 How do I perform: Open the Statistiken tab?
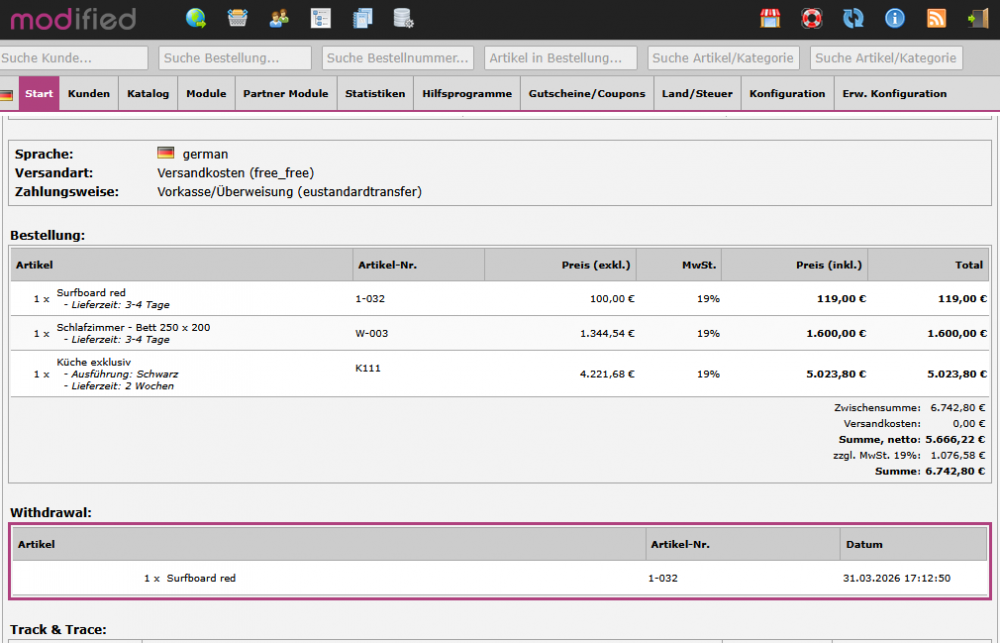point(375,94)
